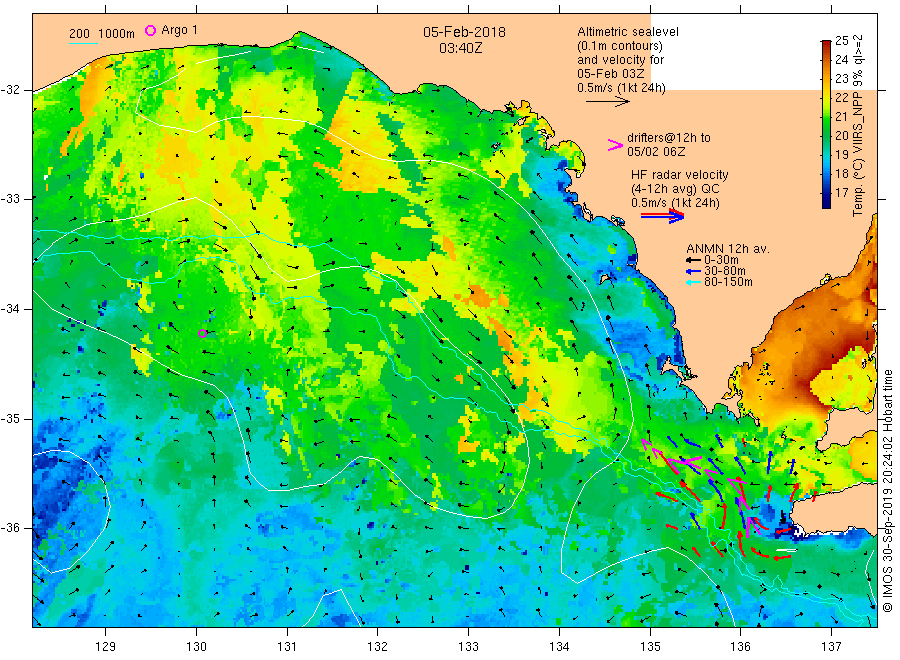Click the magenta Argo float marker on the map
Image resolution: width=900 pixels, height=660 pixels.
pyautogui.click(x=202, y=333)
